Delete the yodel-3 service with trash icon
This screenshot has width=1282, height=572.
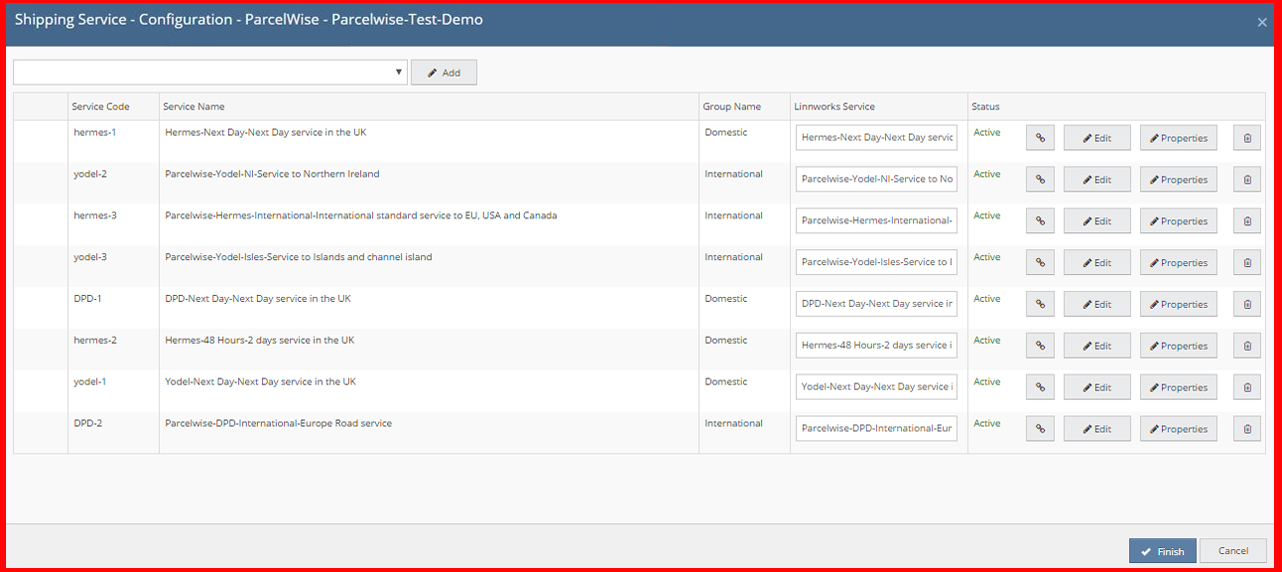[1247, 263]
